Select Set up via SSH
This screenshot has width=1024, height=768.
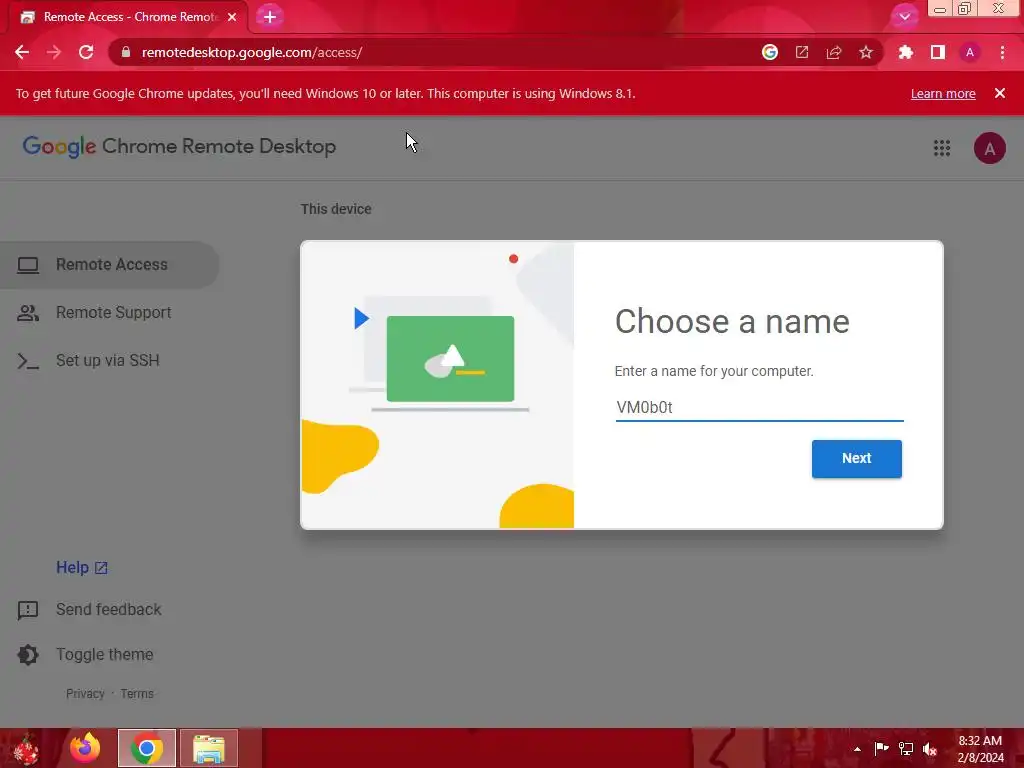[110, 360]
